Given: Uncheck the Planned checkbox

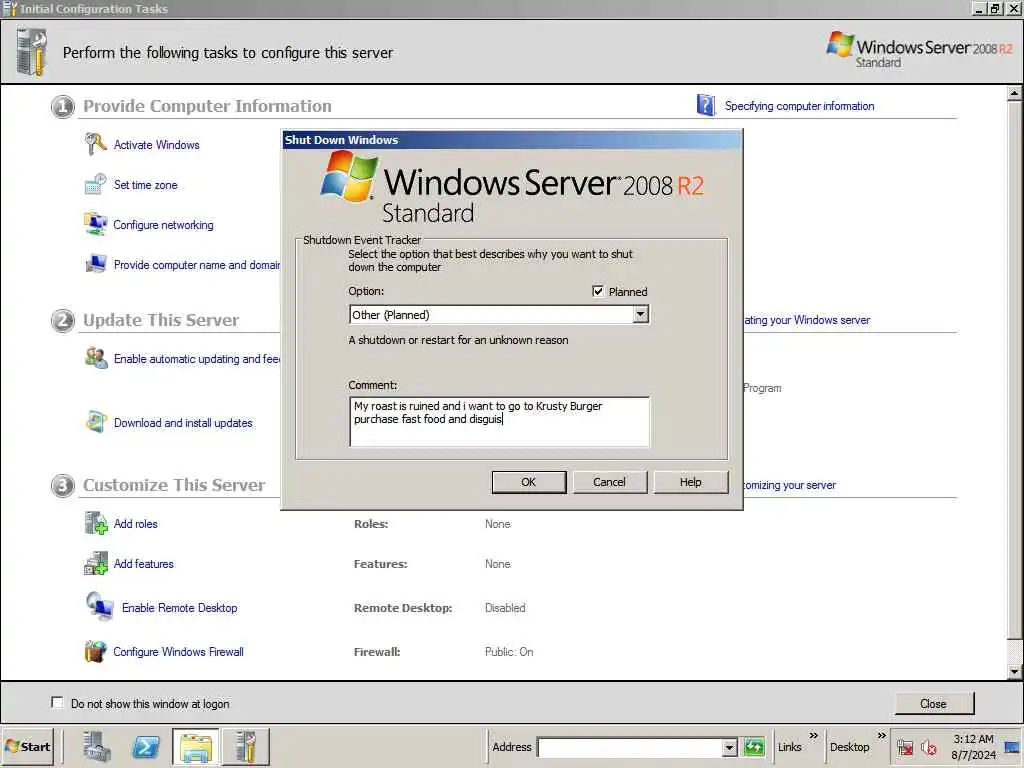Looking at the screenshot, I should (x=598, y=291).
